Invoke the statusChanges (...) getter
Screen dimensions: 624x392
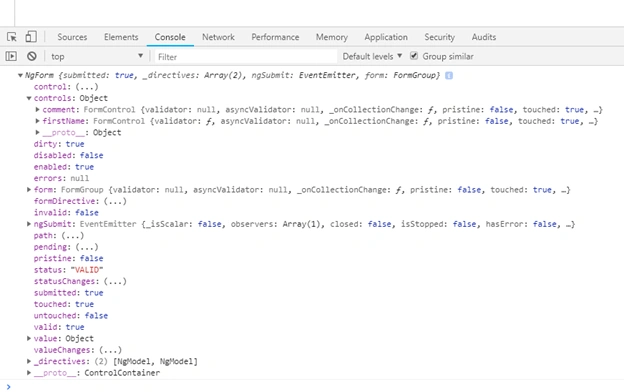(x=115, y=281)
